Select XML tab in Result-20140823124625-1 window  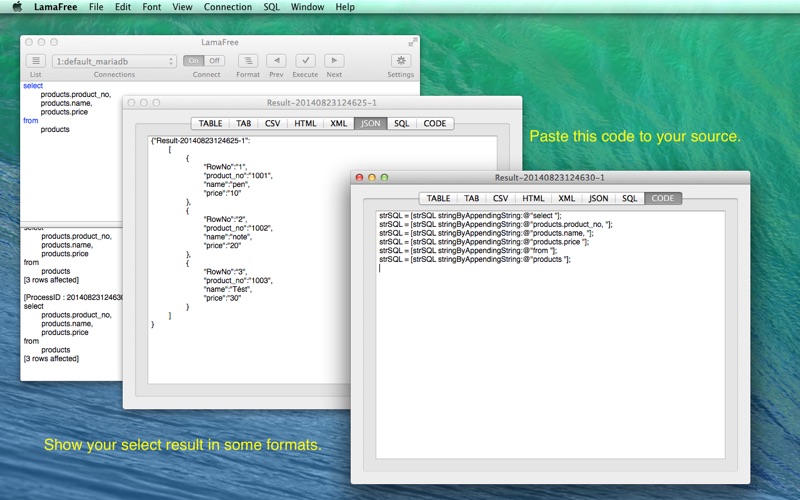click(x=338, y=123)
